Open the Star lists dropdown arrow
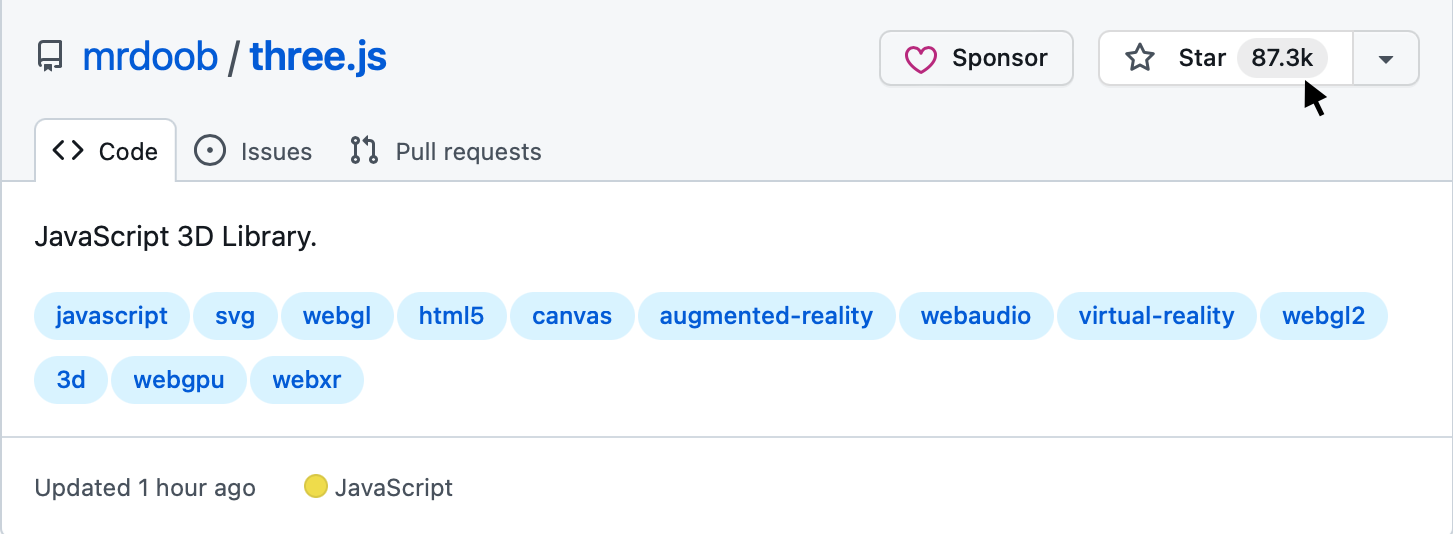This screenshot has width=1453, height=534. [1385, 59]
